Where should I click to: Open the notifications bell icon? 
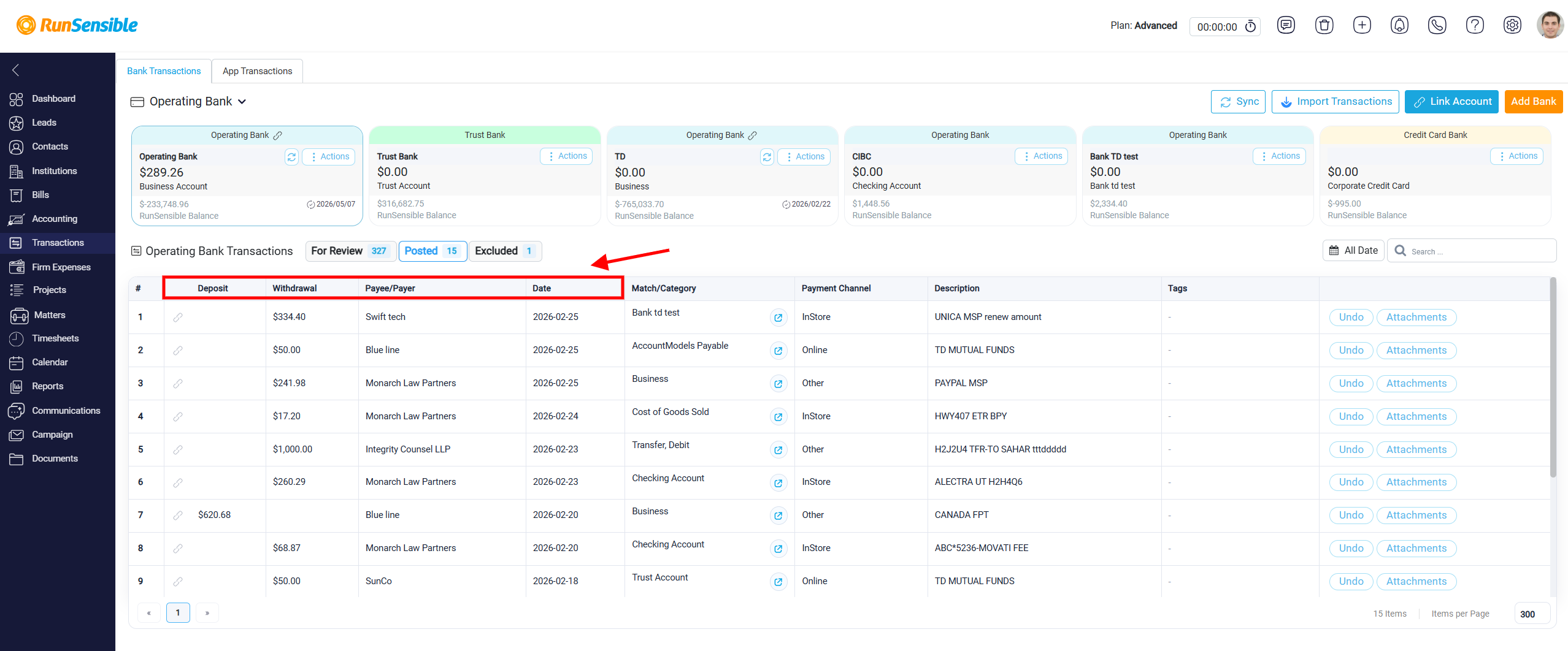coord(1399,25)
